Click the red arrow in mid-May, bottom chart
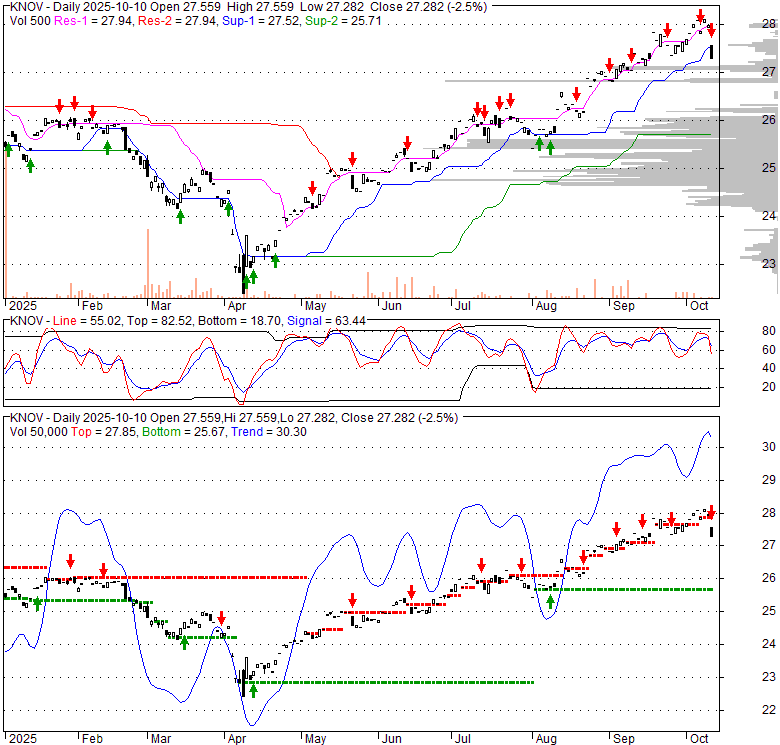 point(353,600)
